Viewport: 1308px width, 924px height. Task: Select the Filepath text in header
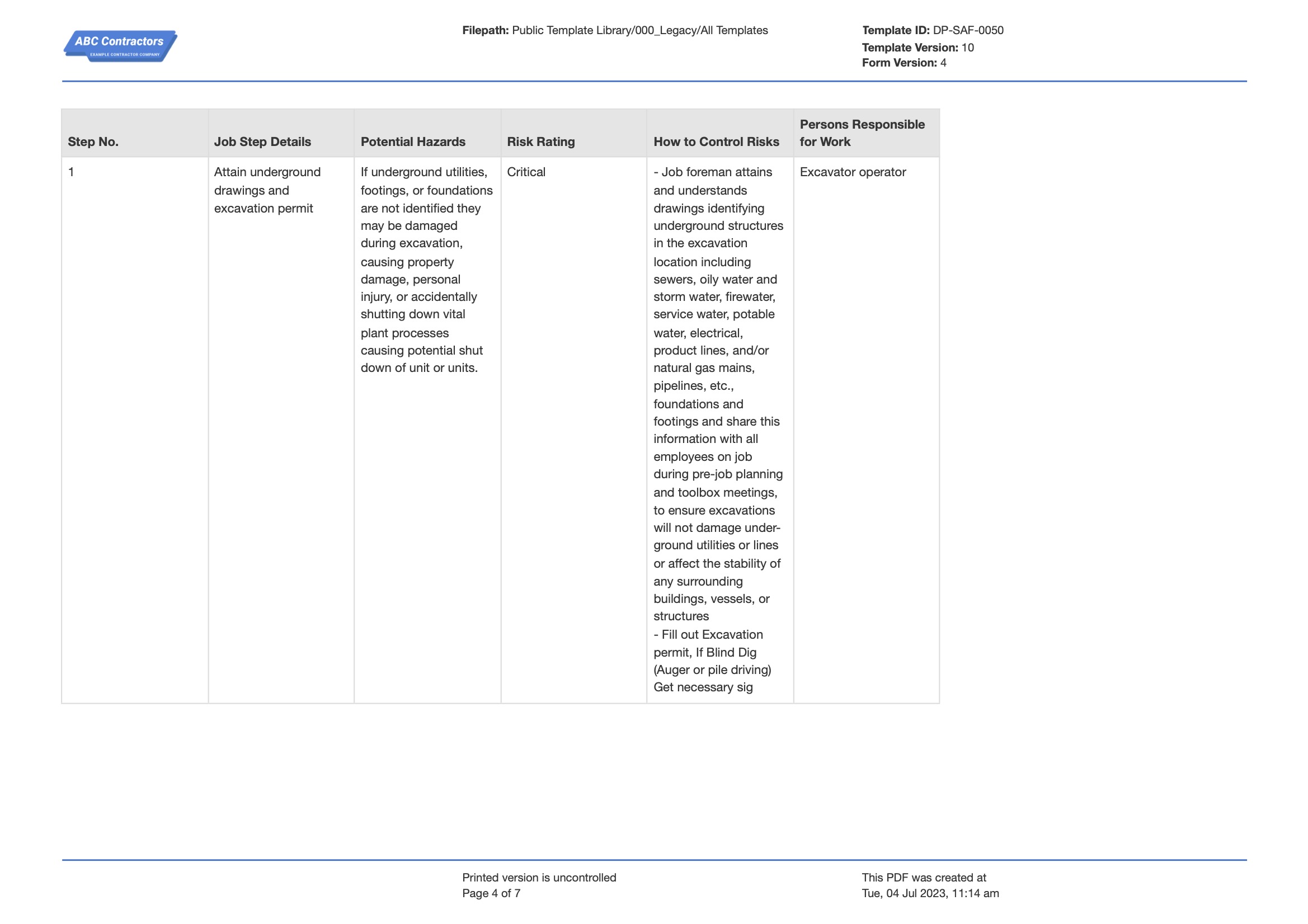[615, 30]
